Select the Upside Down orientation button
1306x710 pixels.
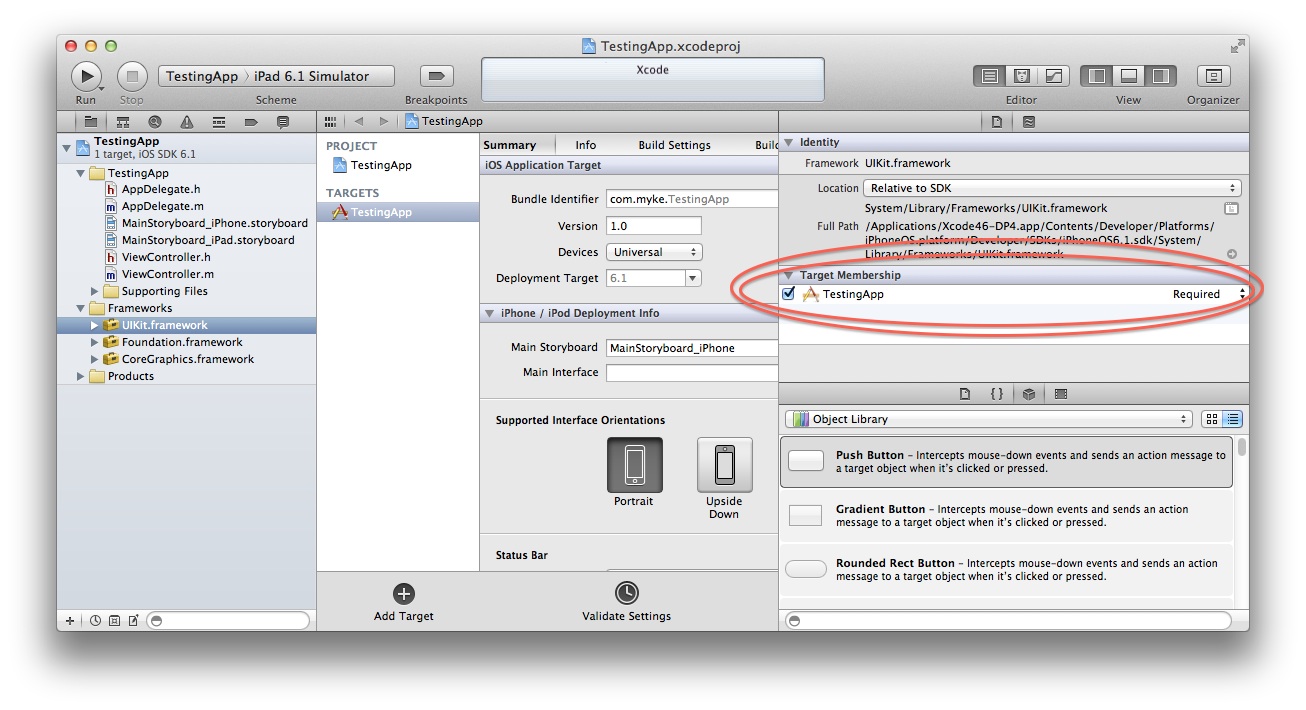pyautogui.click(x=724, y=465)
